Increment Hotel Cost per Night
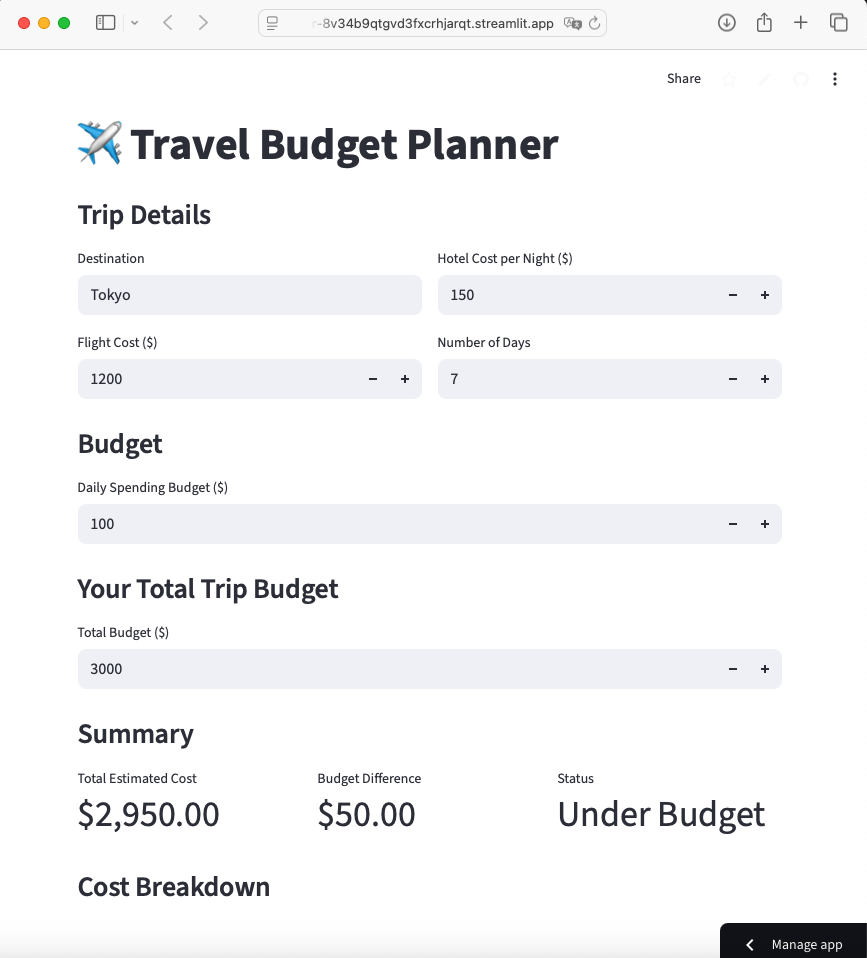The image size is (867, 958). (x=764, y=295)
